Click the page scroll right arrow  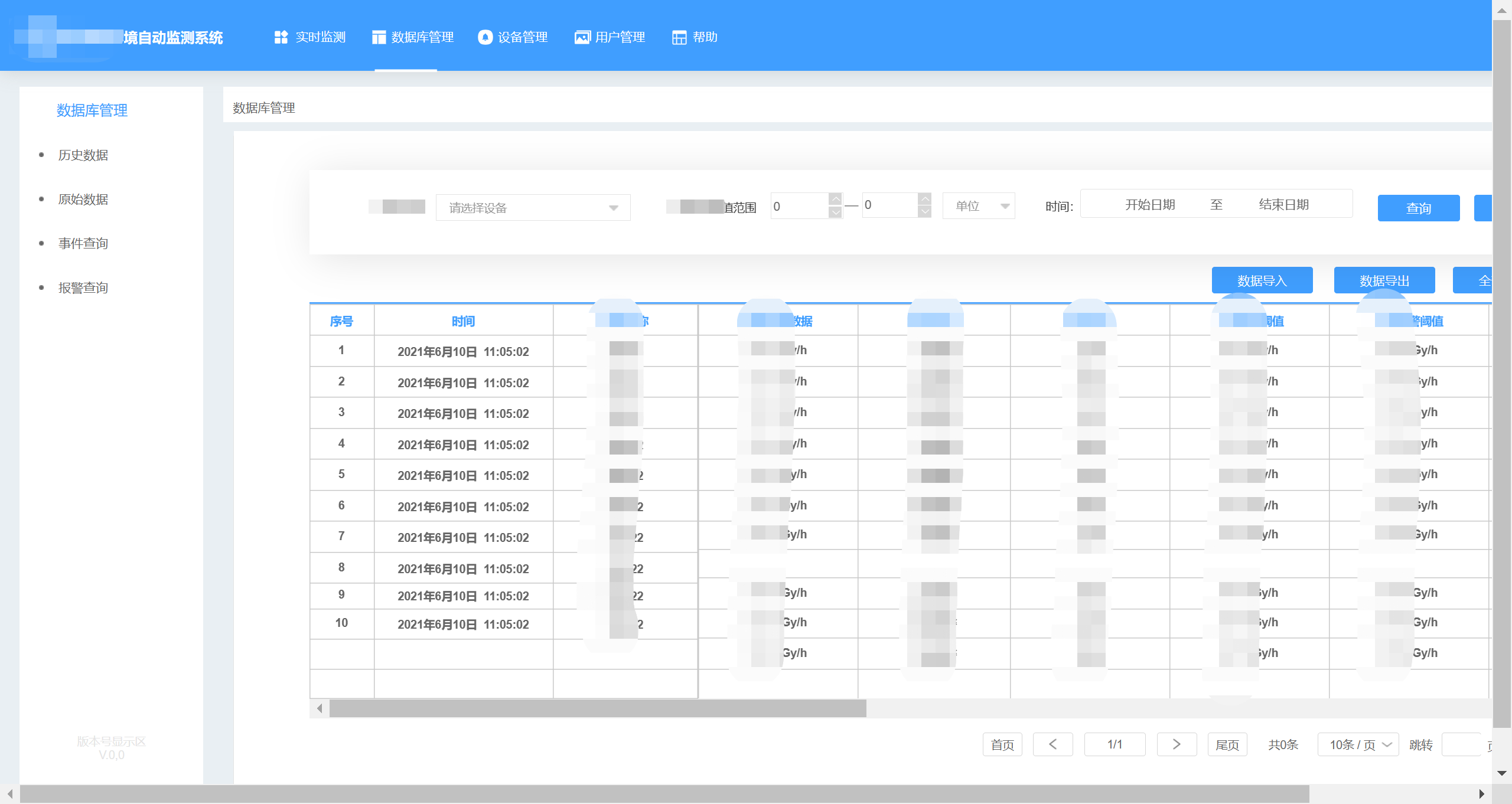click(x=1481, y=794)
